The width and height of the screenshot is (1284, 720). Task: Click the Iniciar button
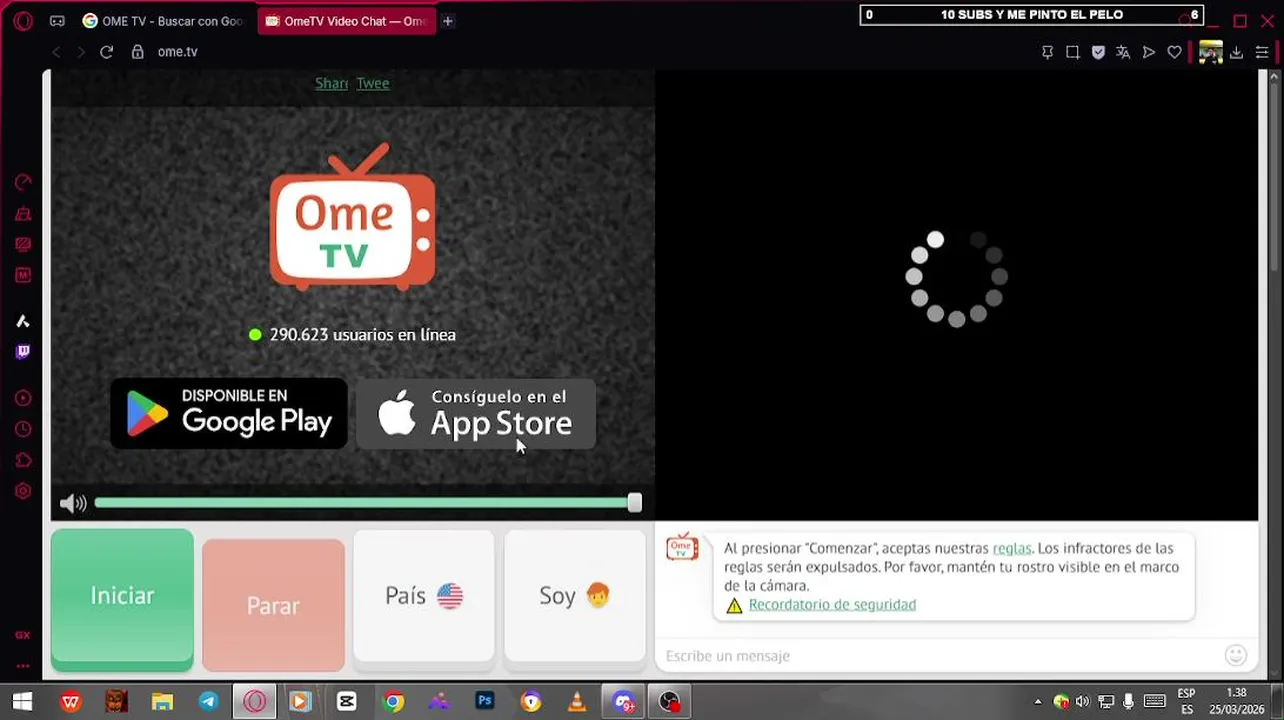(x=122, y=598)
